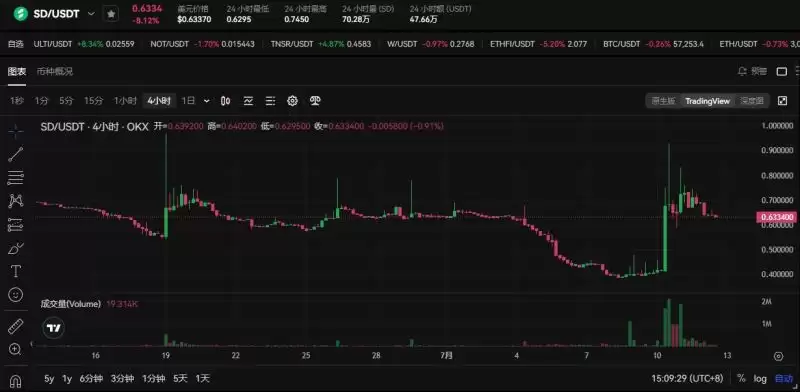Screen dimensions: 800x392
Task: Open the forecasting and measurement tool
Action: 16,225
